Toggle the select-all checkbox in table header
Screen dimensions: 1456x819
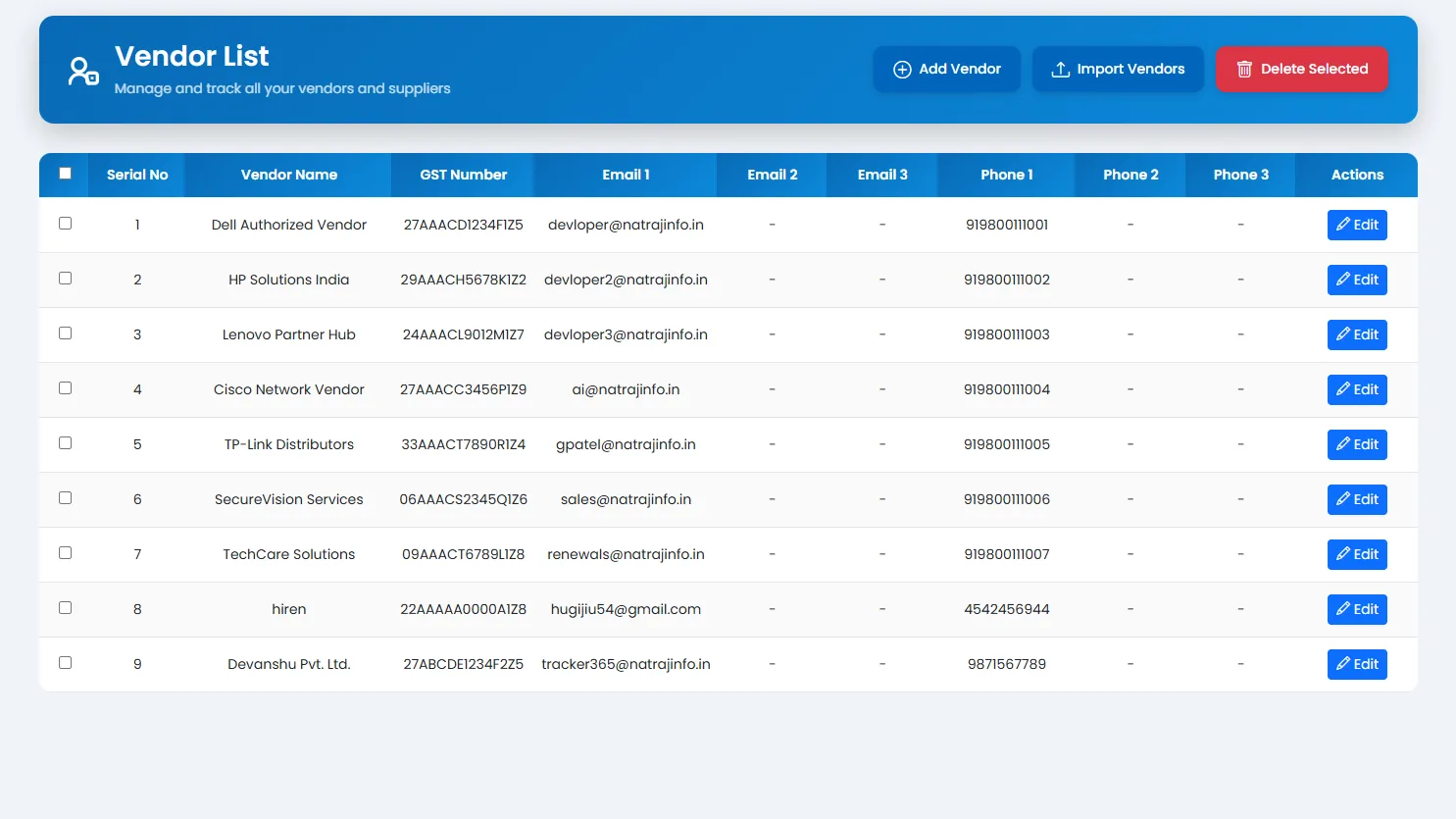tap(65, 174)
